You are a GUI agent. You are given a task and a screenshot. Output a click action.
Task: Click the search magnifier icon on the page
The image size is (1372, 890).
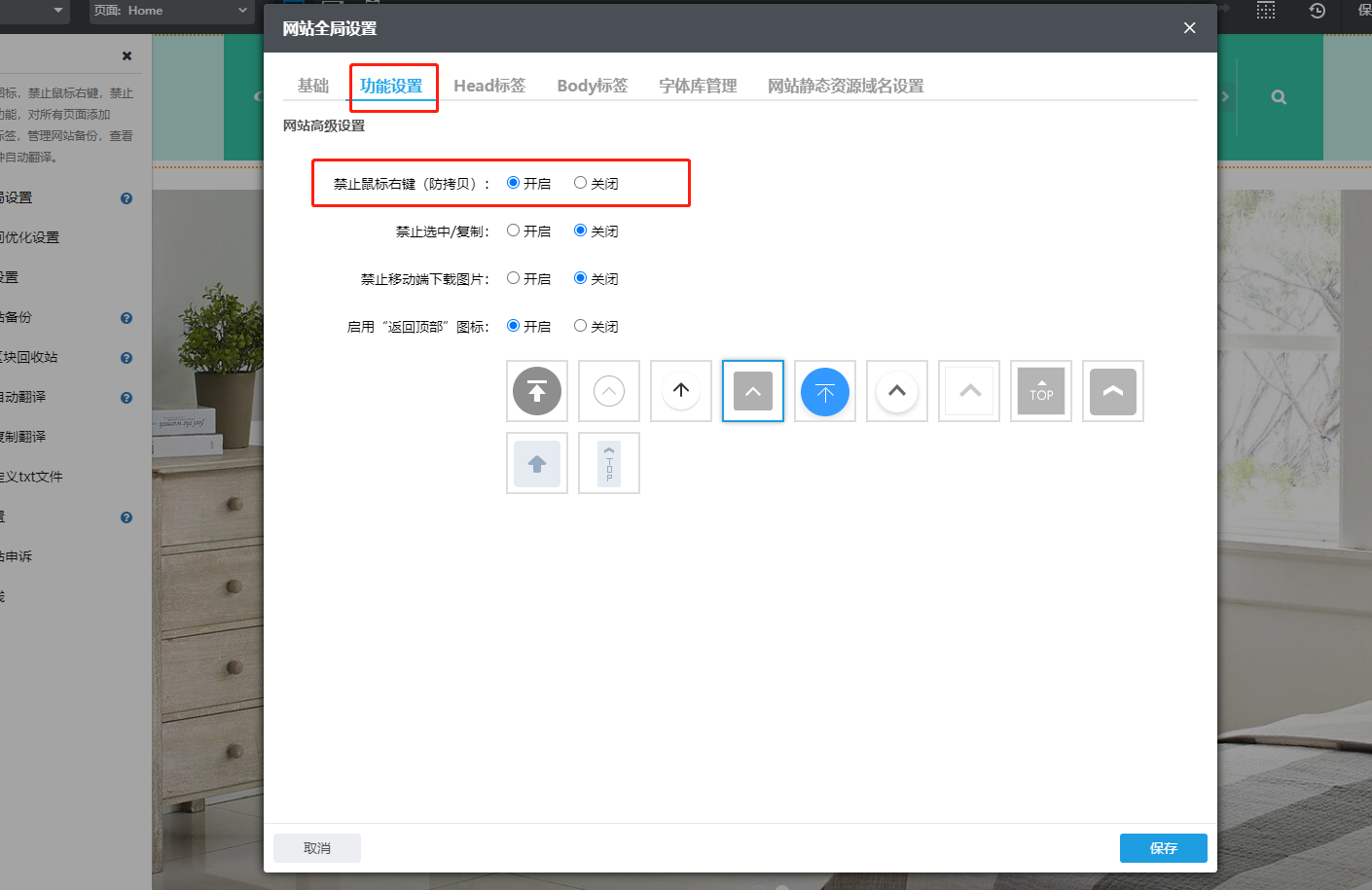tap(1279, 97)
